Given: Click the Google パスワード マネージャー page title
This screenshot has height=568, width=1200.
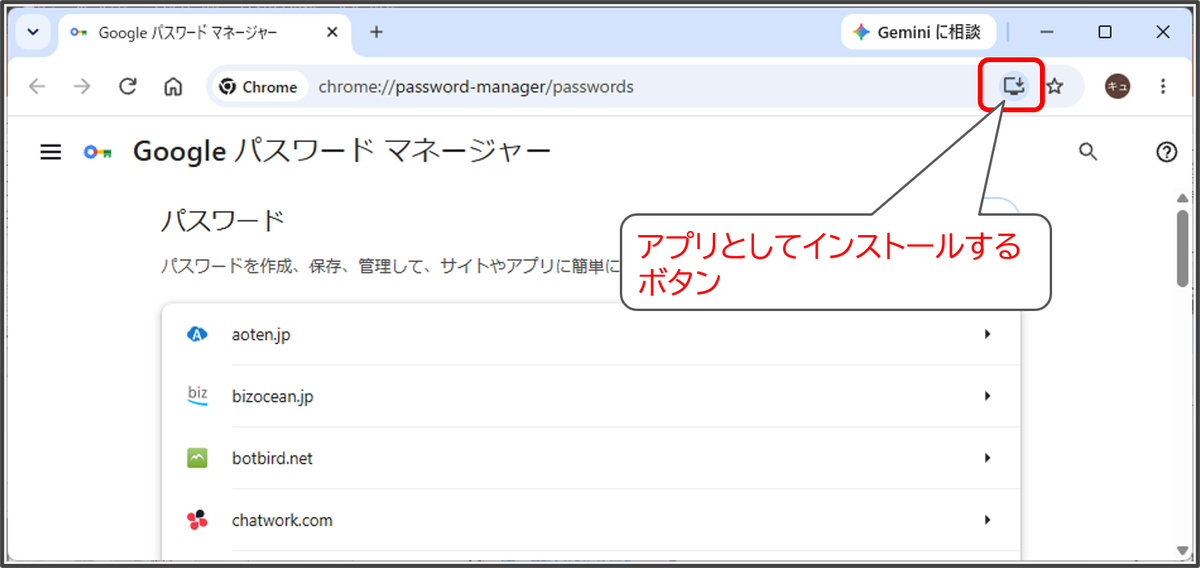Looking at the screenshot, I should point(342,152).
